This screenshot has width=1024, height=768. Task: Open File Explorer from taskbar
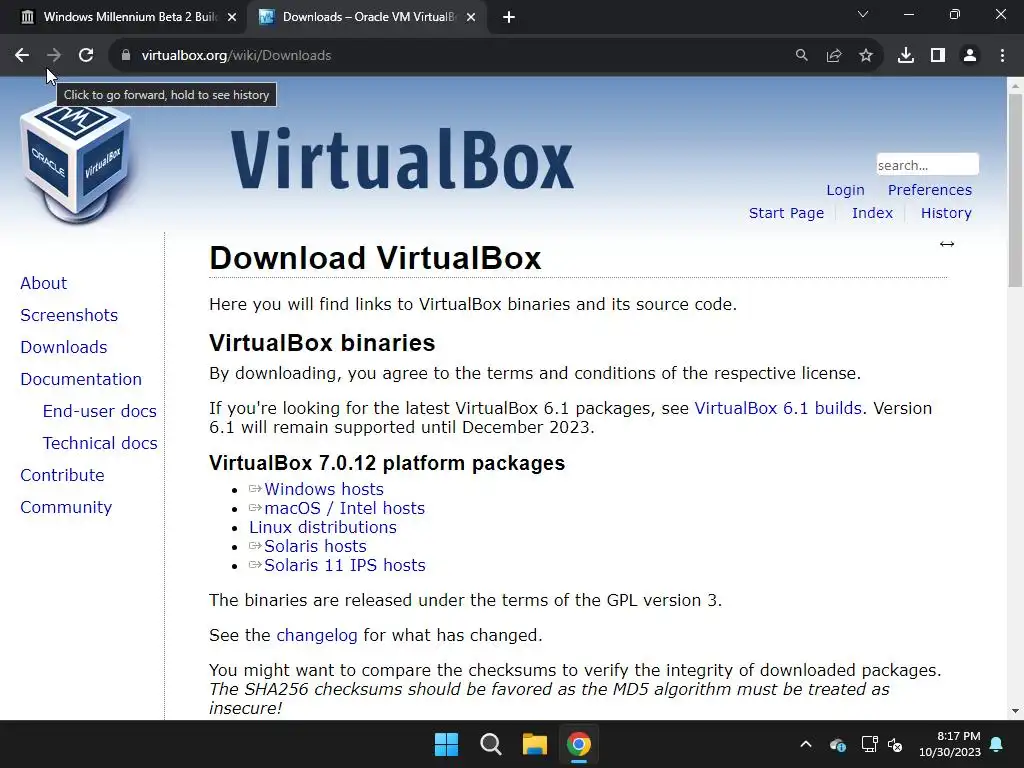tap(534, 744)
